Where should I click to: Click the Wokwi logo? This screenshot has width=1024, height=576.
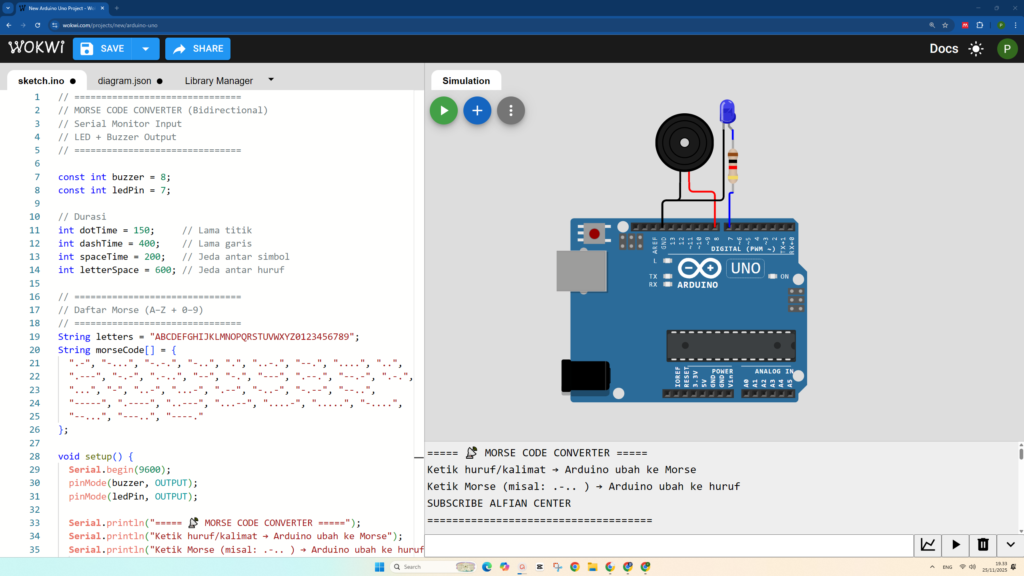36,48
